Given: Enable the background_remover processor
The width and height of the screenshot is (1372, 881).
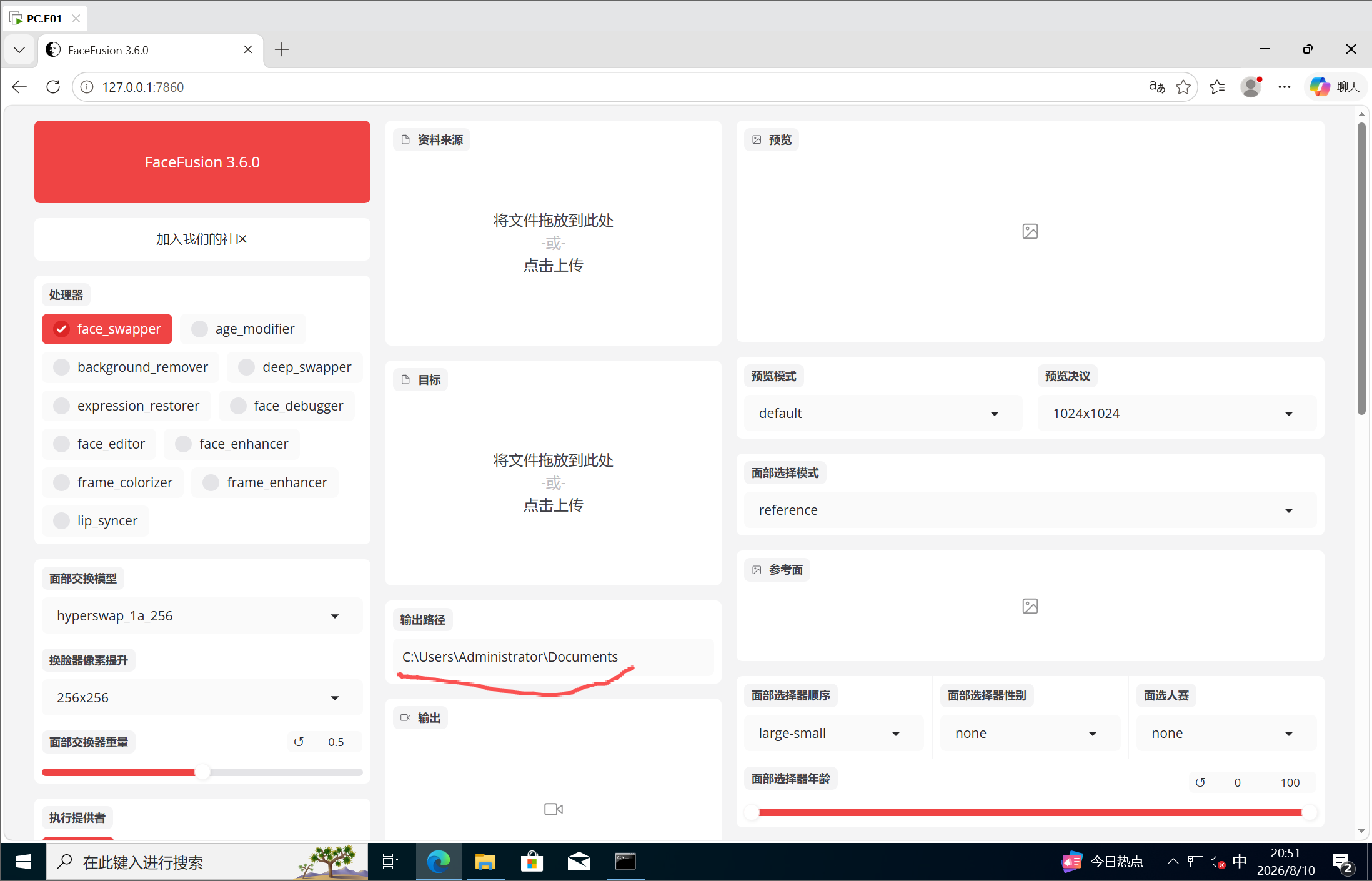Looking at the screenshot, I should pos(131,367).
